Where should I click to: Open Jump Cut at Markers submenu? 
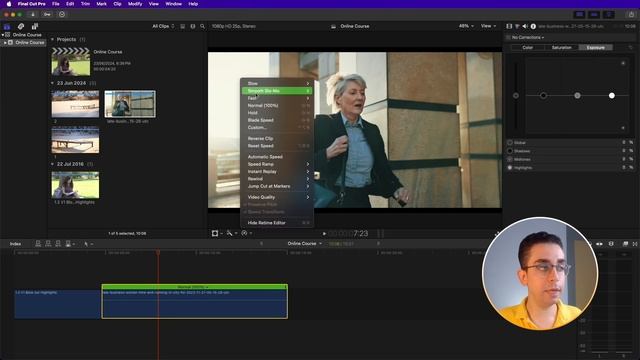277,186
